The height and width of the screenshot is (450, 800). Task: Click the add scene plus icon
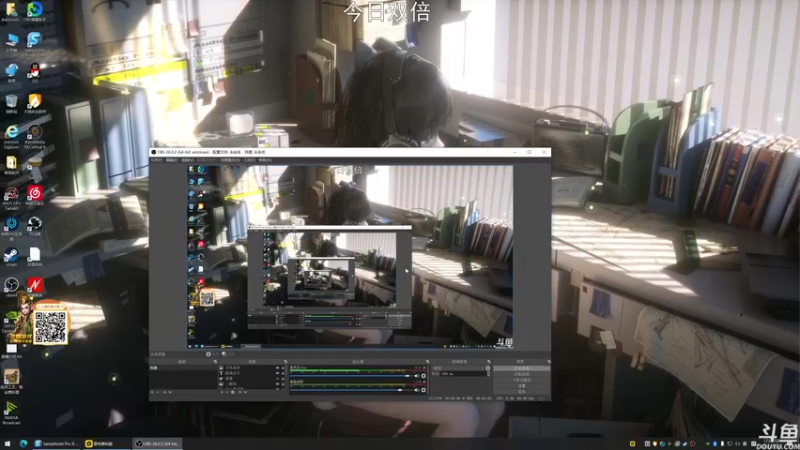(x=152, y=392)
